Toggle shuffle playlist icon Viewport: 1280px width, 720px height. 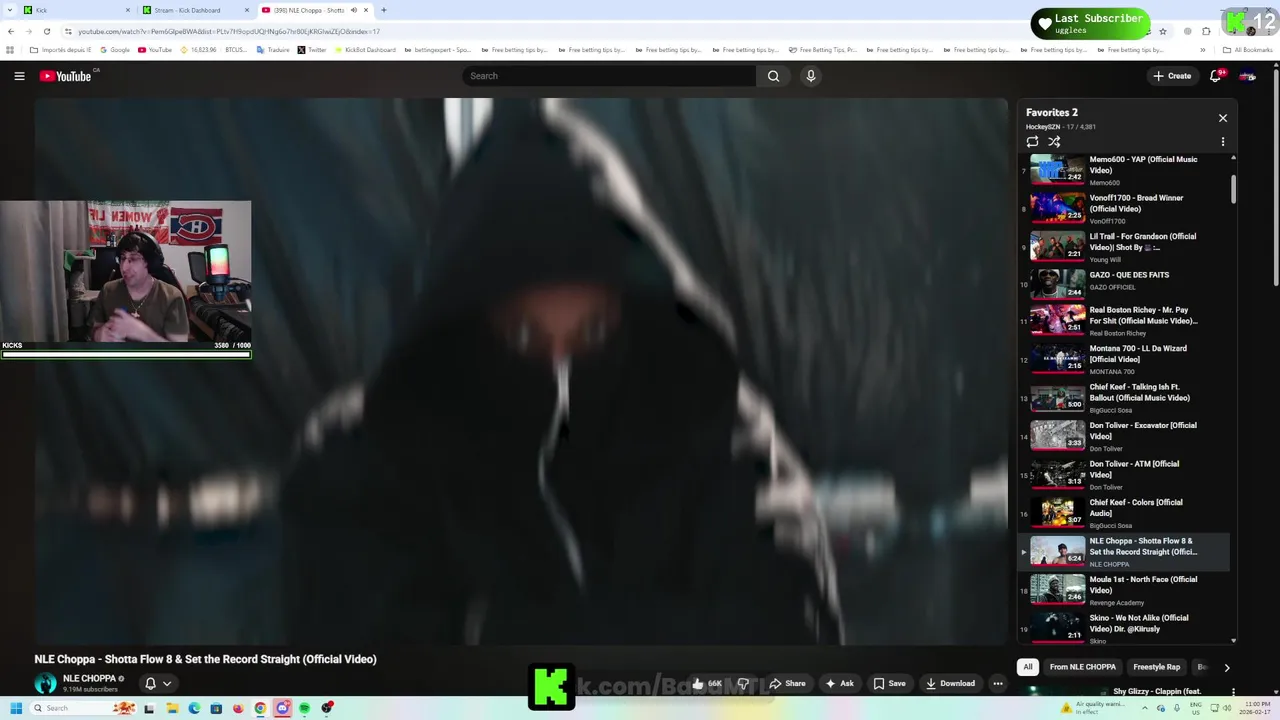click(1054, 142)
